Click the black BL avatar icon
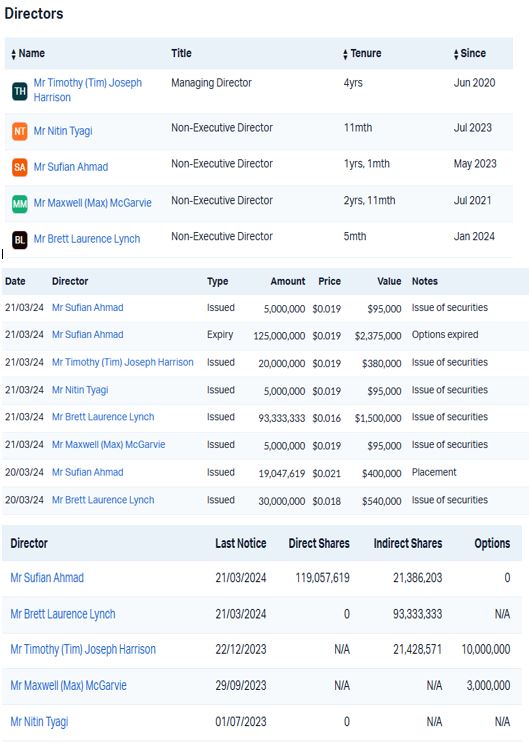The width and height of the screenshot is (529, 753). (20, 240)
